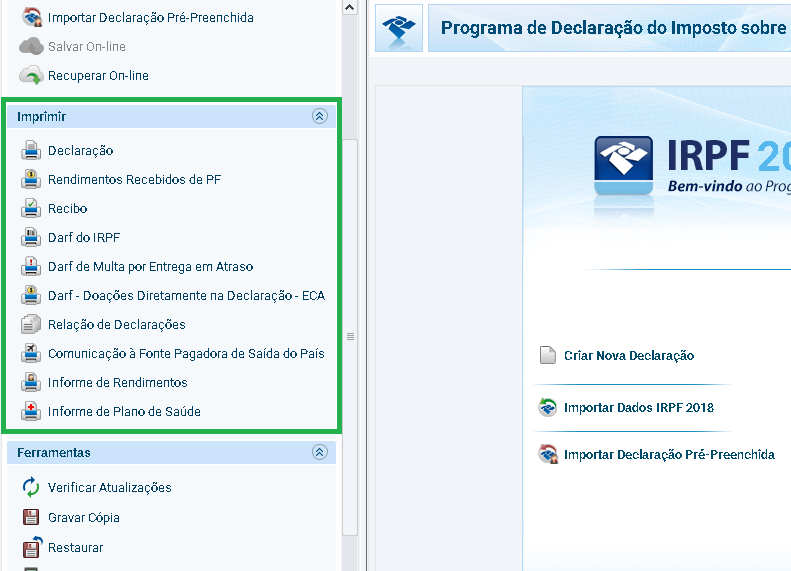Open Declaração print option
Image resolution: width=791 pixels, height=571 pixels.
point(80,151)
